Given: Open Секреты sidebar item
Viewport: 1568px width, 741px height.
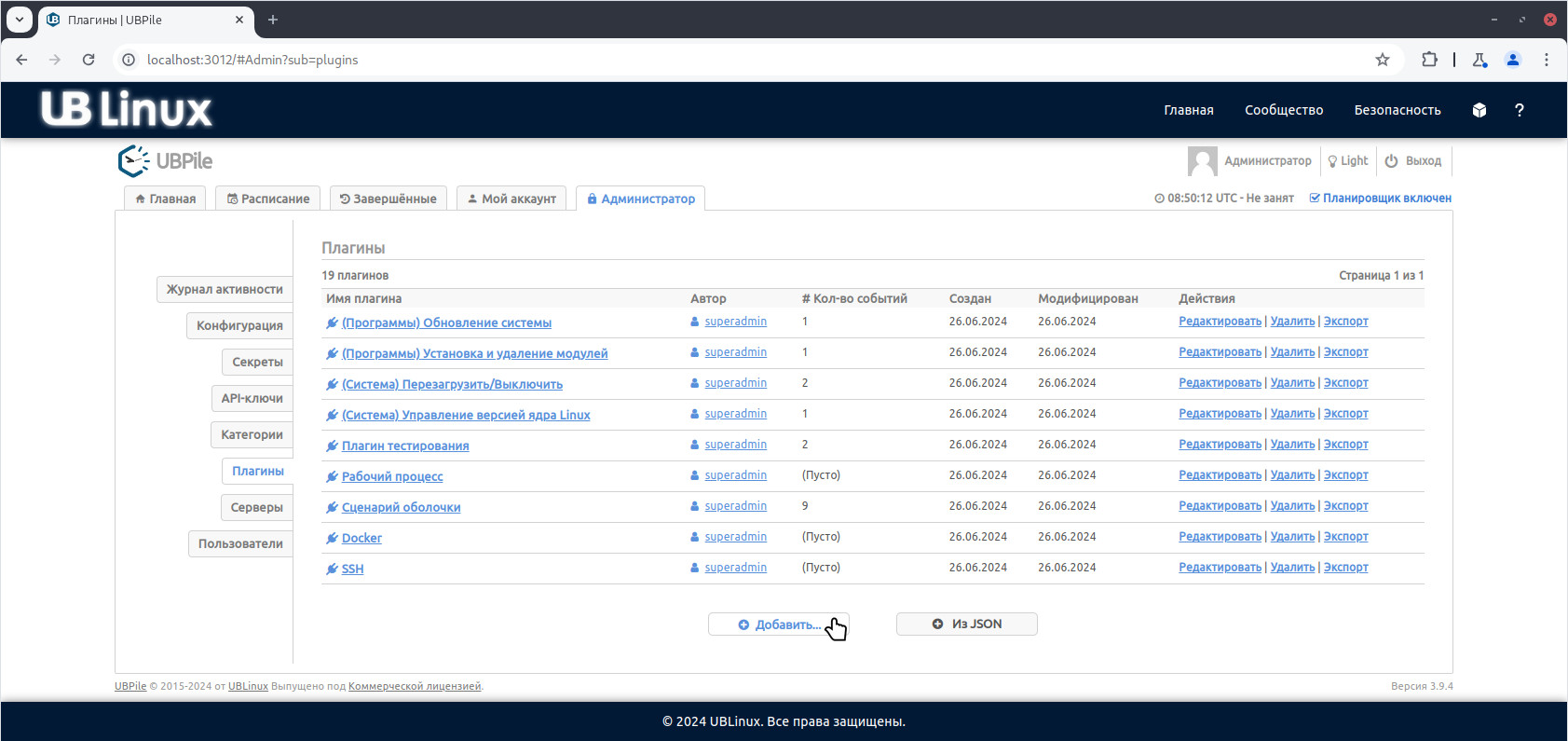Looking at the screenshot, I should tap(257, 362).
